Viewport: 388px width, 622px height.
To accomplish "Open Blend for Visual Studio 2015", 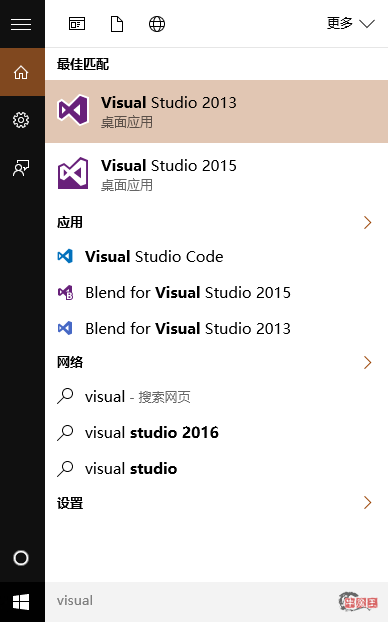I will [217, 293].
